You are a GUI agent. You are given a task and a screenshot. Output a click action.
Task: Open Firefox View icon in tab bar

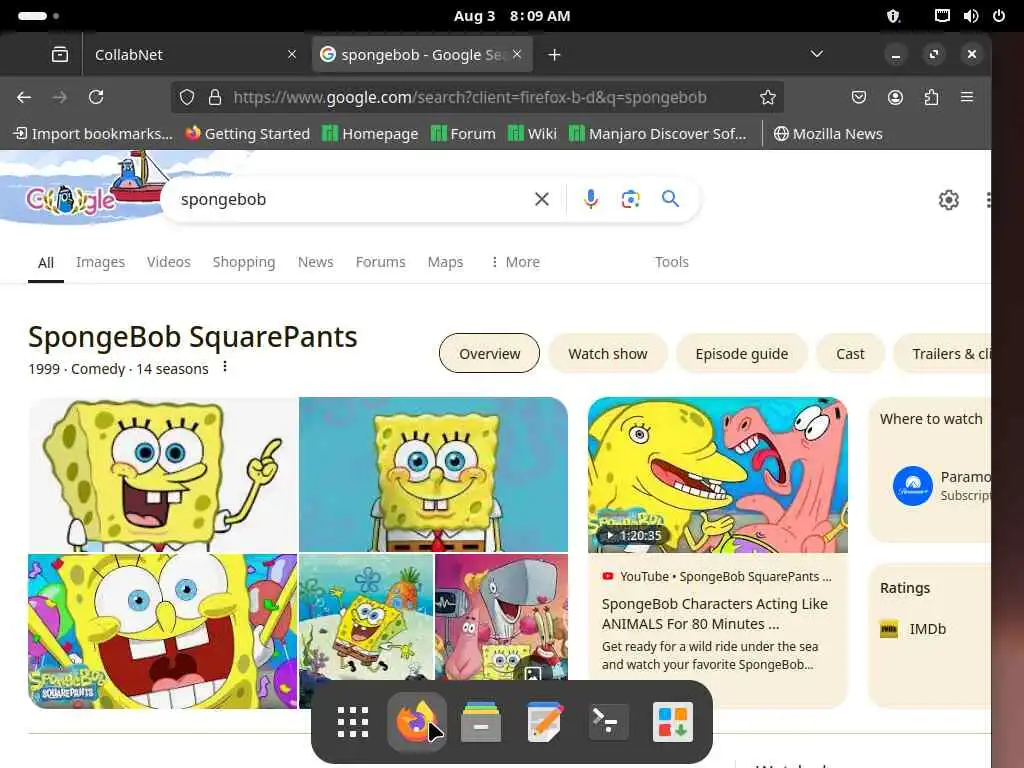(59, 54)
